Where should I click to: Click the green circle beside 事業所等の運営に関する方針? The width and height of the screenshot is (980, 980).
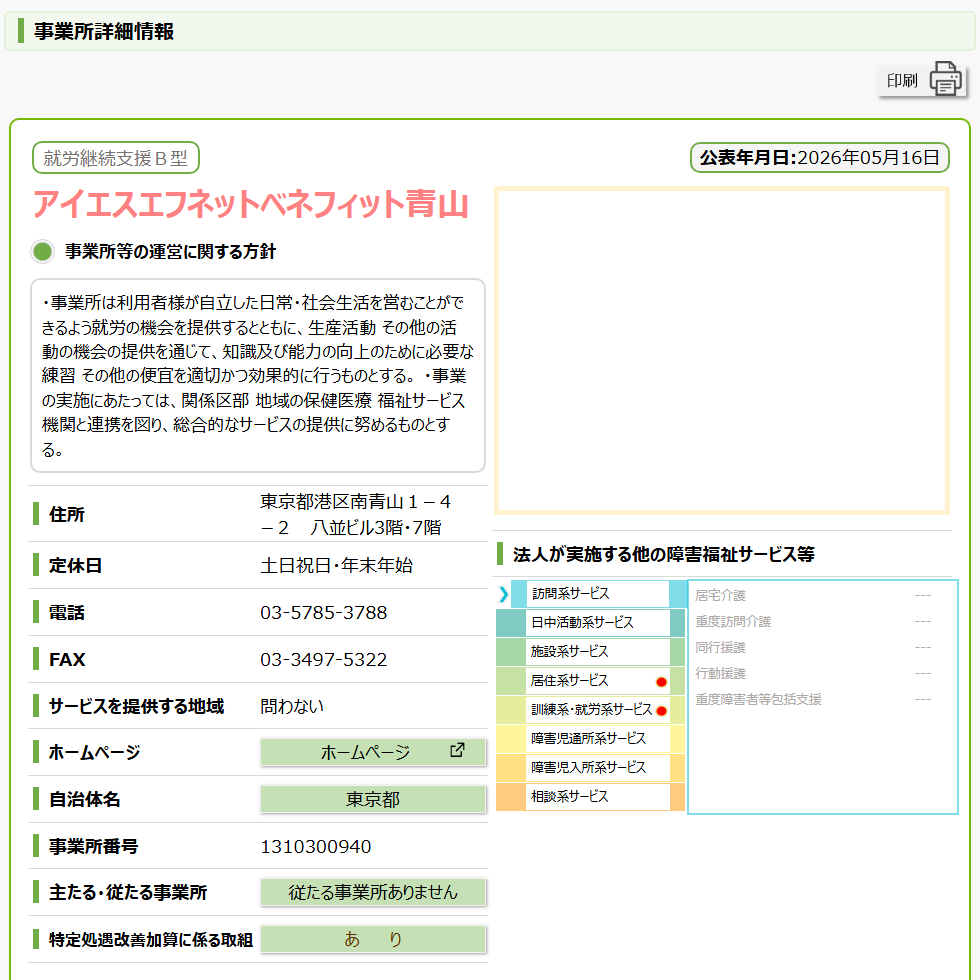[x=42, y=251]
